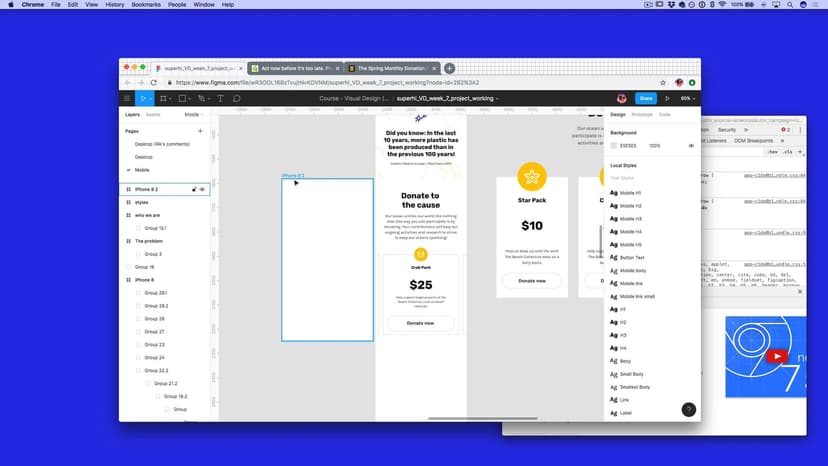The height and width of the screenshot is (466, 828).
Task: Add a new page with plus icon
Action: pyautogui.click(x=200, y=131)
